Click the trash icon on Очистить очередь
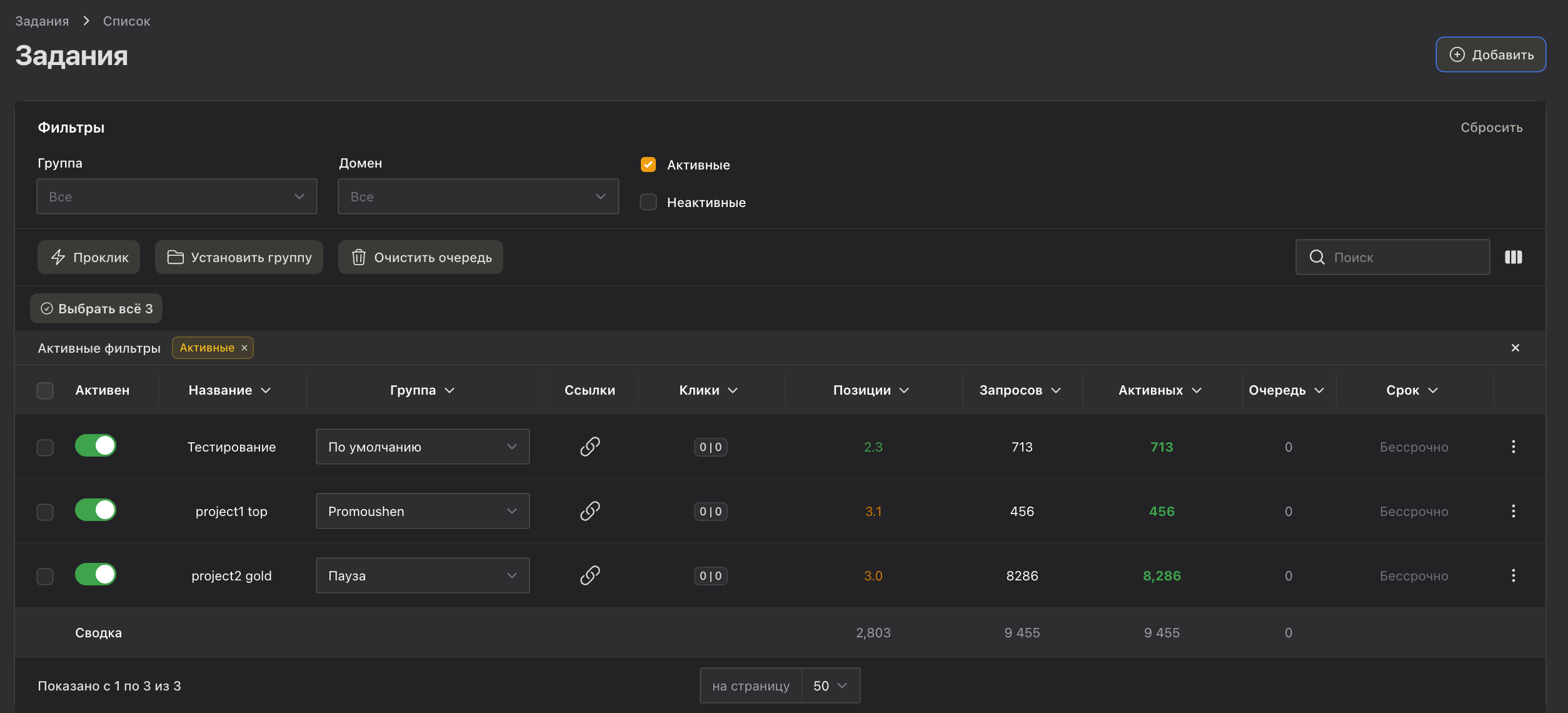Screen dimensions: 1568x713 click(x=359, y=256)
